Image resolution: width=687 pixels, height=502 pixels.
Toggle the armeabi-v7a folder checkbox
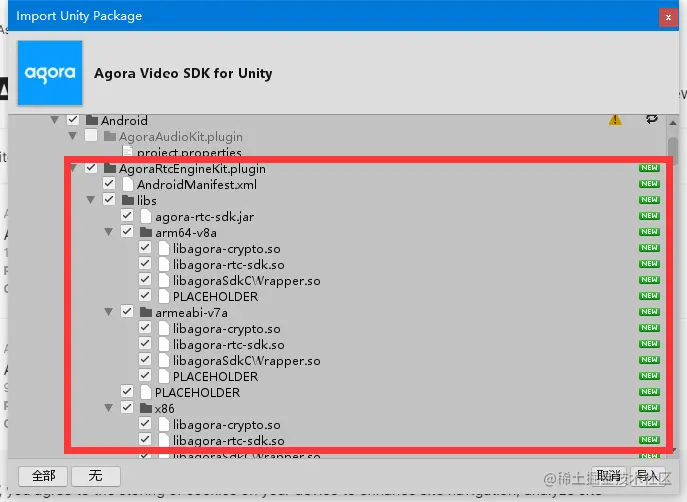(127, 311)
